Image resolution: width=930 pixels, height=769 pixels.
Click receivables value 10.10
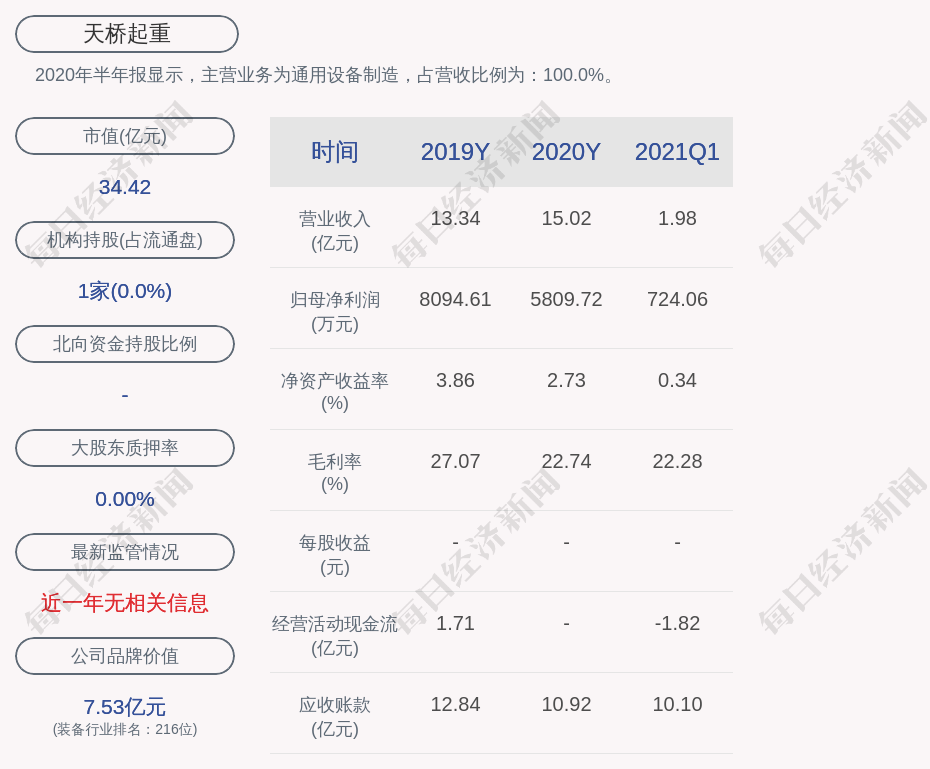677,704
